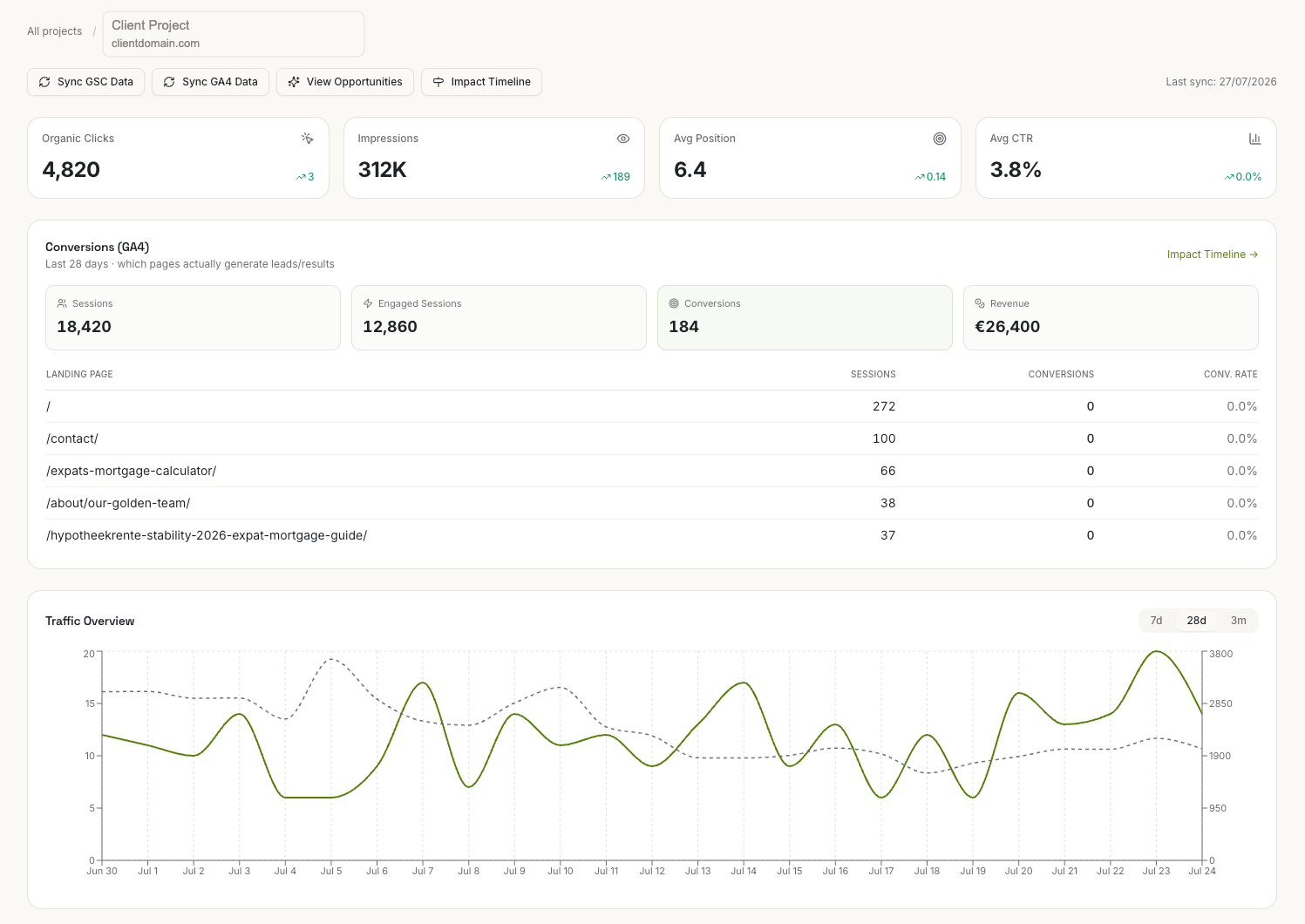Open the Impact Timeline toolbar button
The width and height of the screenshot is (1305, 924).
[x=482, y=82]
